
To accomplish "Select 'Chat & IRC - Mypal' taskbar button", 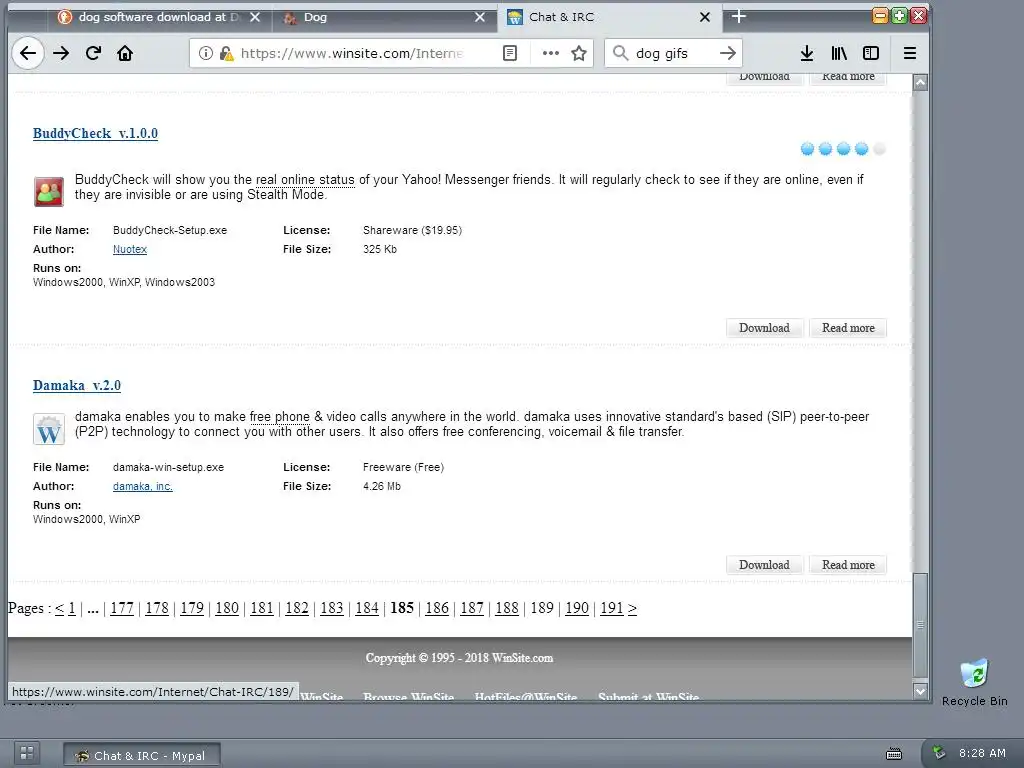I will [x=142, y=755].
